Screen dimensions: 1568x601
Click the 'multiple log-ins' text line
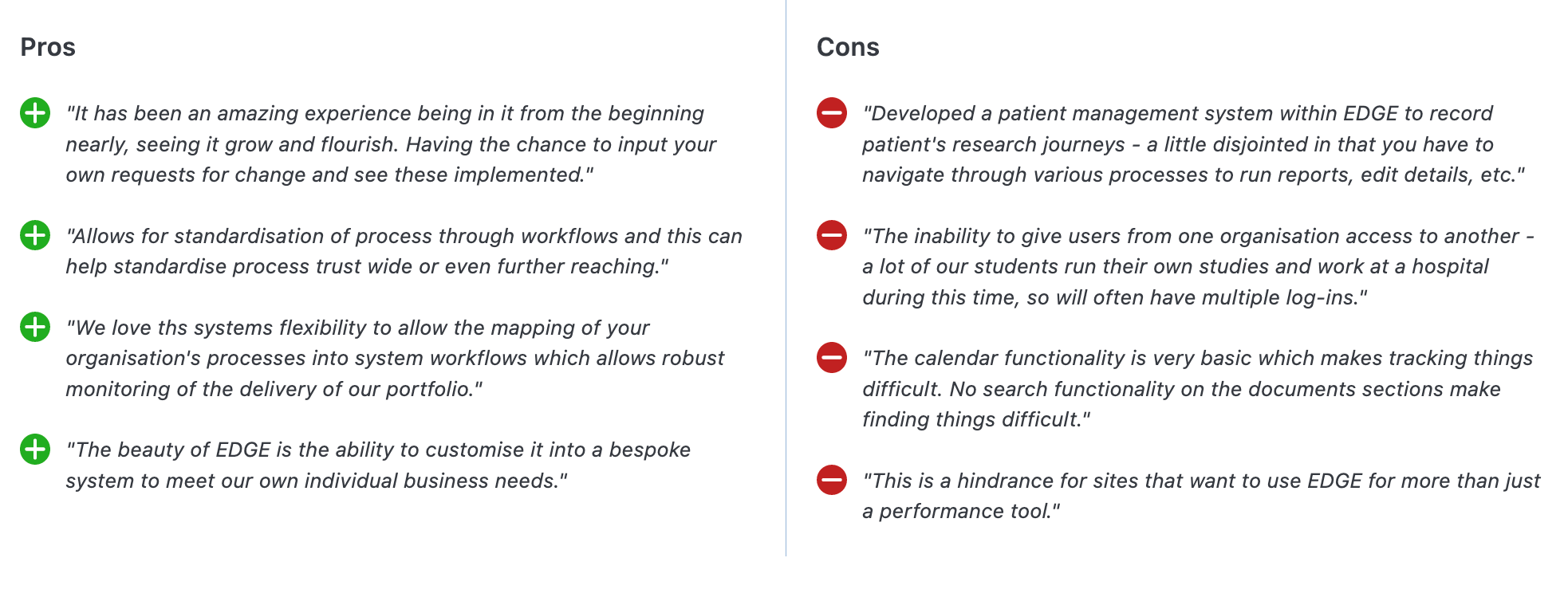1114,297
